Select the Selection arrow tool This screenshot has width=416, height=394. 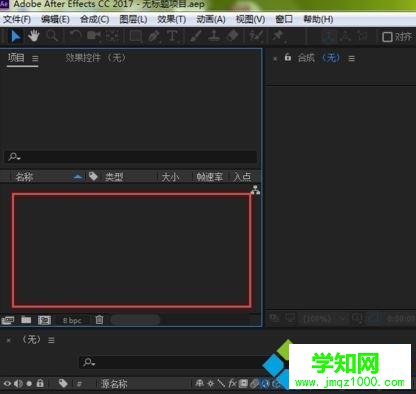15,36
